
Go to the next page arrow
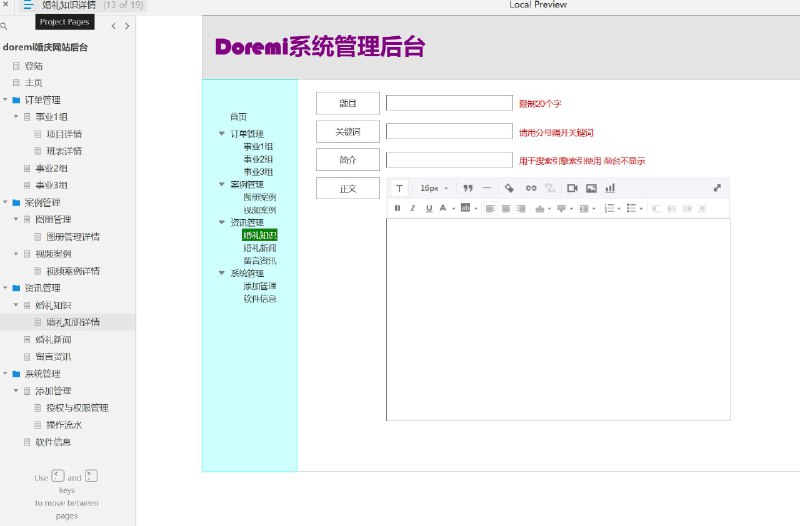click(127, 26)
